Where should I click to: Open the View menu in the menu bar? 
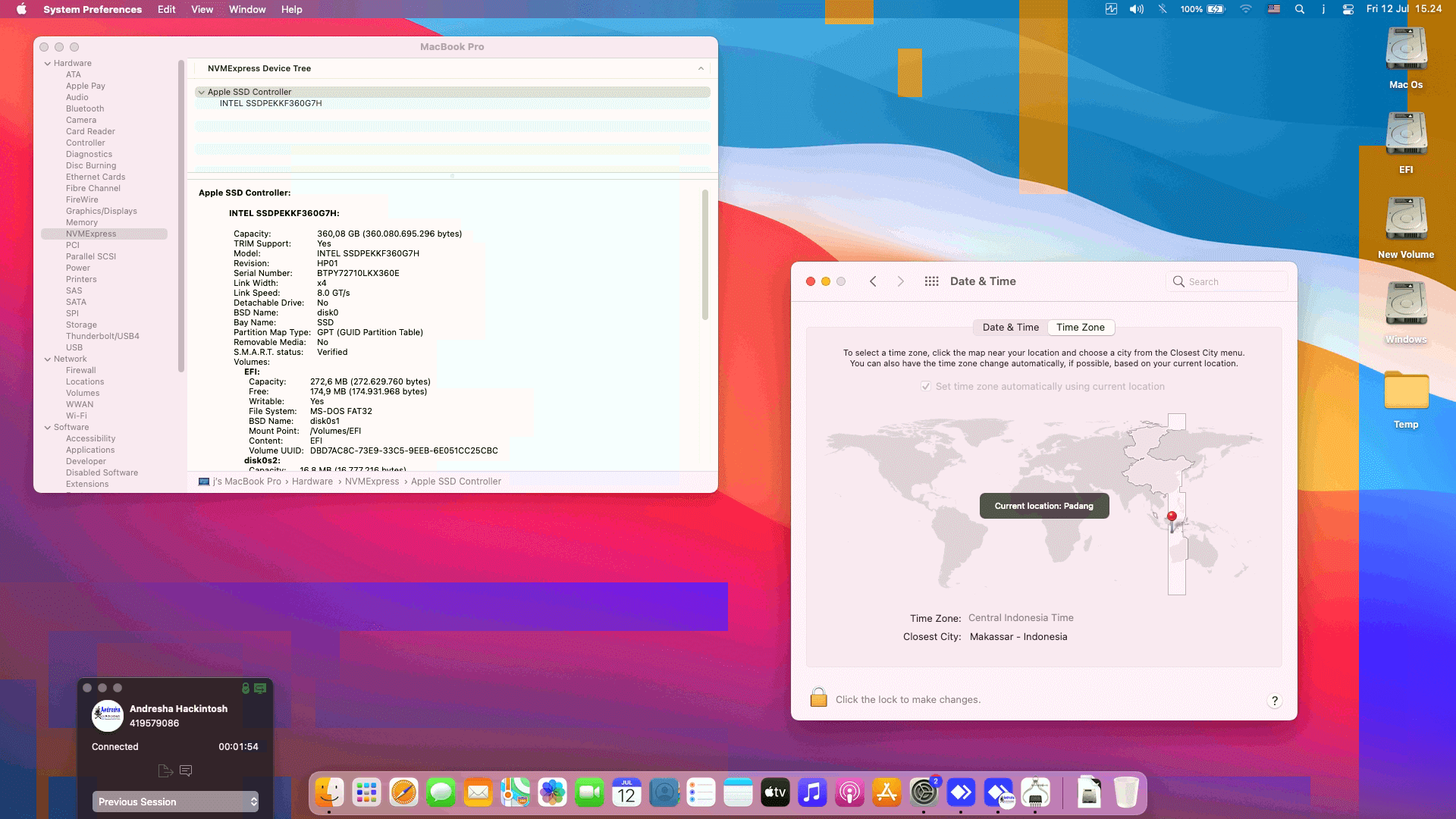(x=202, y=9)
